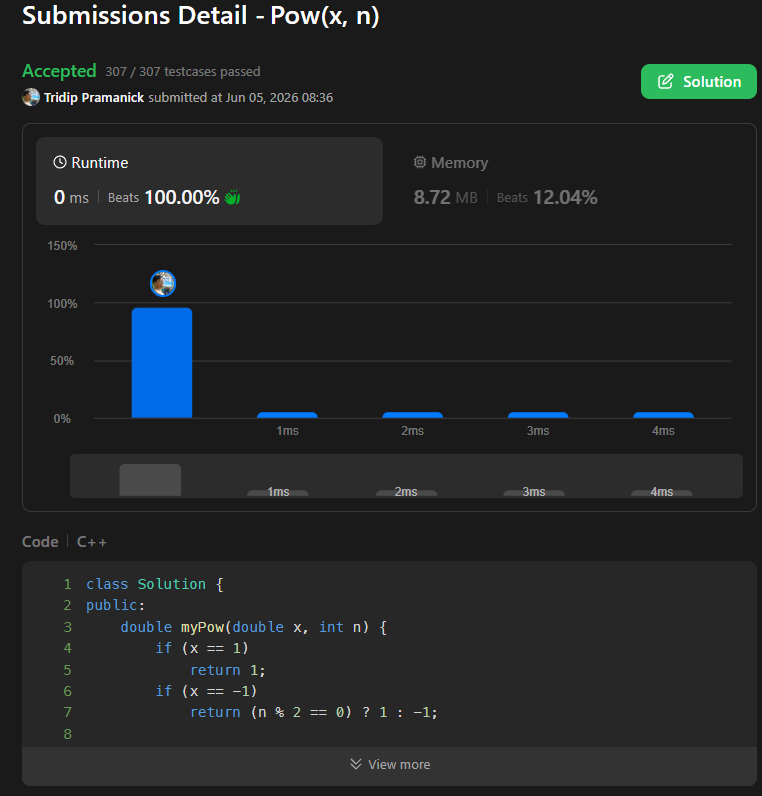Select the Runtime stats card
The width and height of the screenshot is (762, 796).
pyautogui.click(x=209, y=181)
